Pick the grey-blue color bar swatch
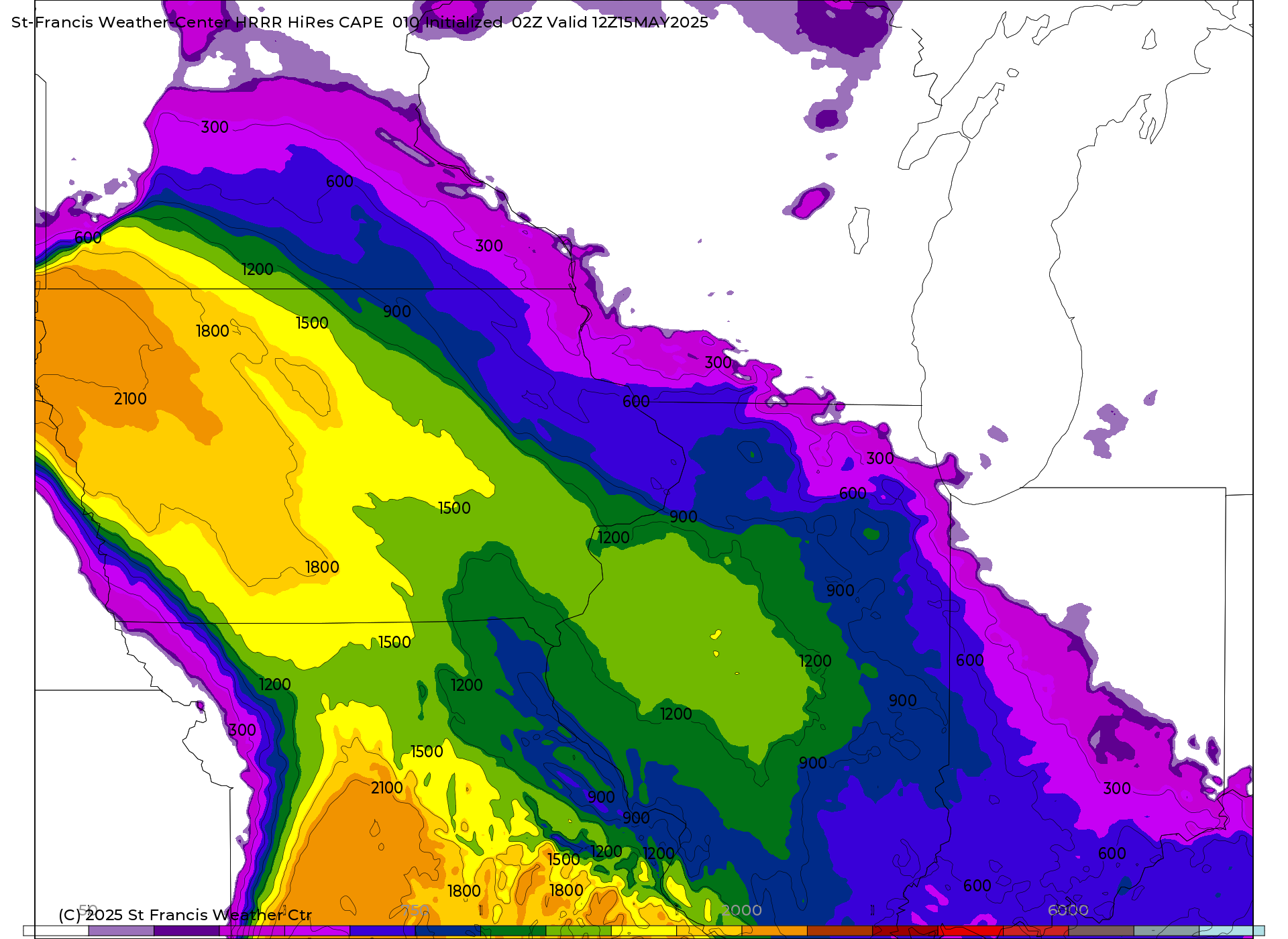The image size is (1288, 939). (1166, 931)
